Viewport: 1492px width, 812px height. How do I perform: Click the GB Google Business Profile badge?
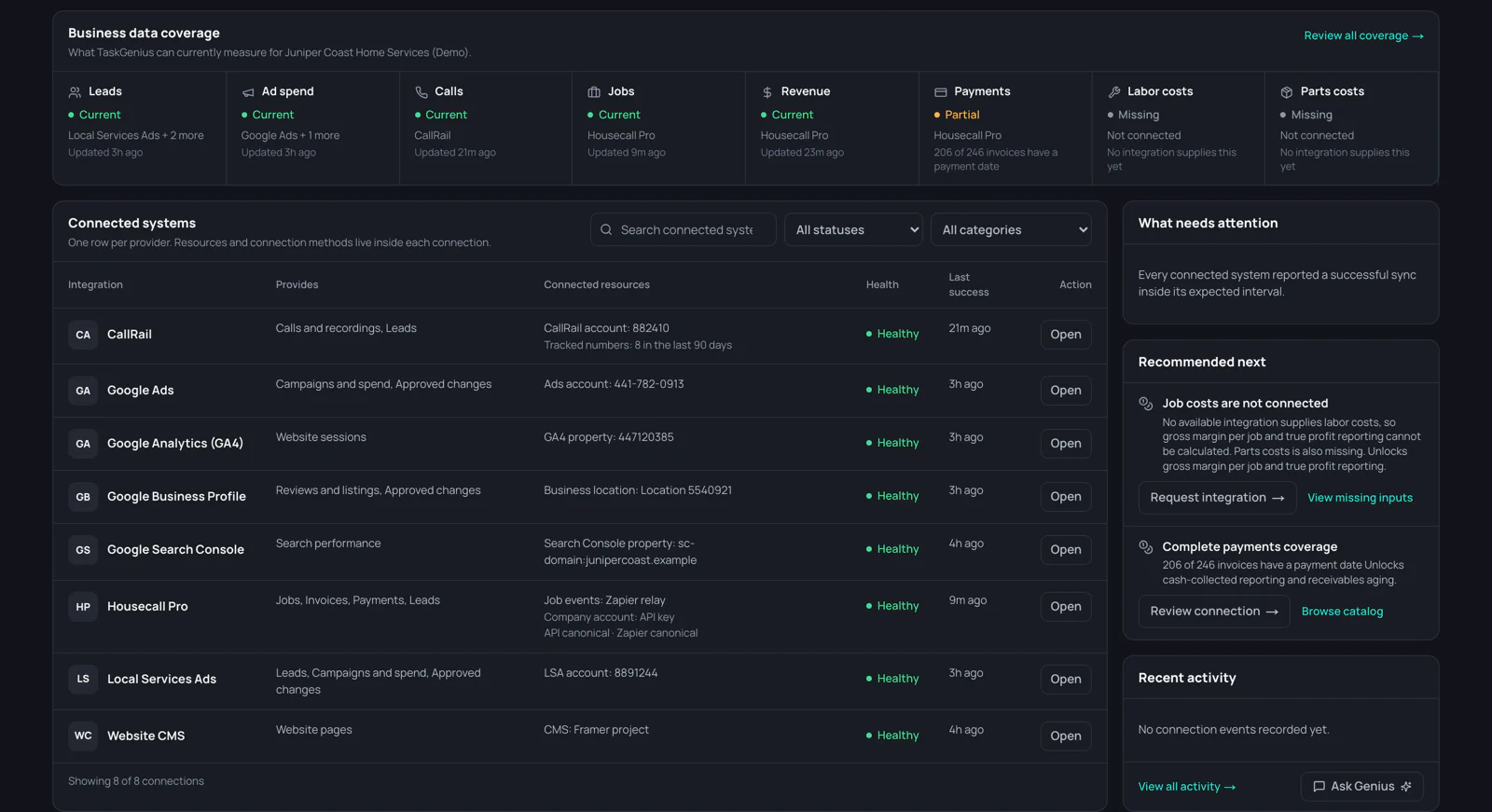[83, 497]
